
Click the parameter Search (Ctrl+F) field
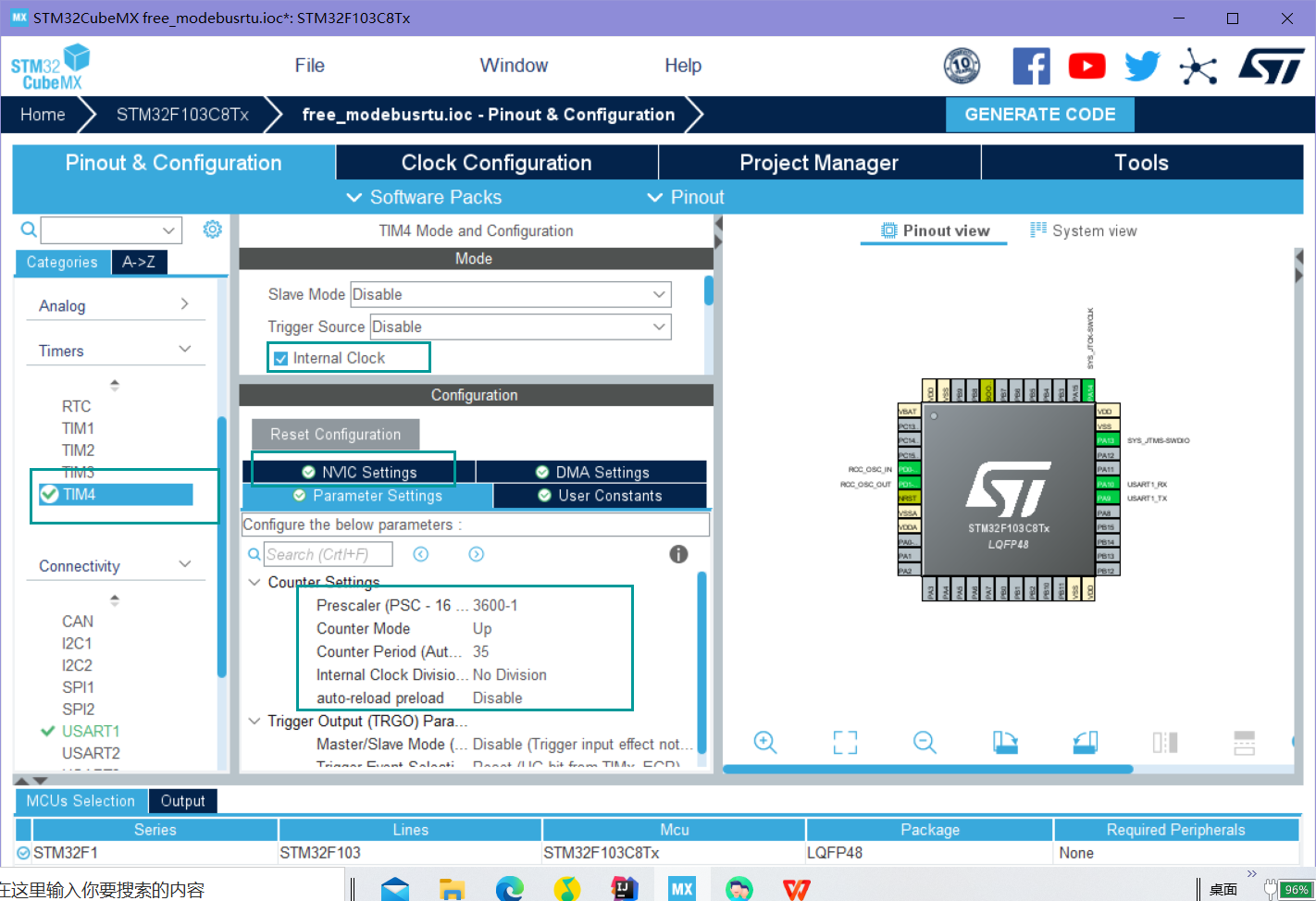point(328,554)
